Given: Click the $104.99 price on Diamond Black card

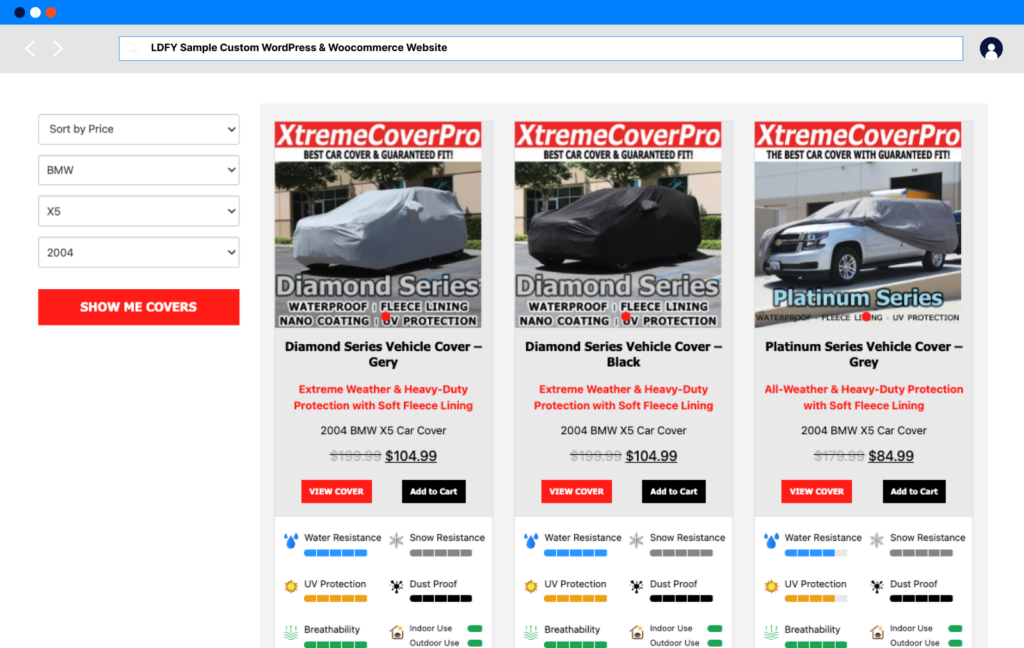Looking at the screenshot, I should [651, 456].
